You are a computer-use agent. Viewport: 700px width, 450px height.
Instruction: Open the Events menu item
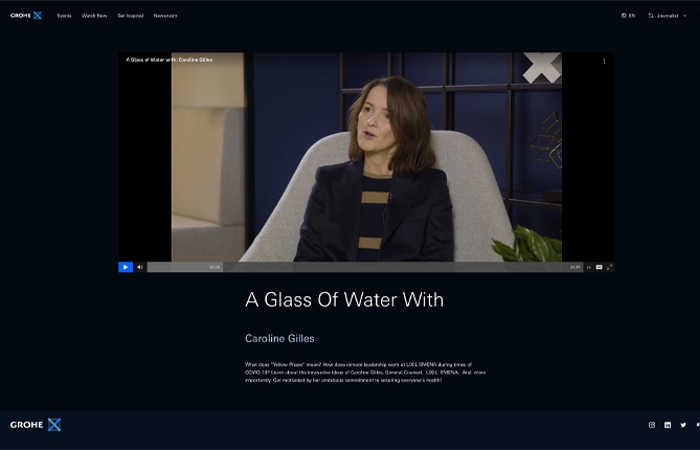[x=64, y=16]
